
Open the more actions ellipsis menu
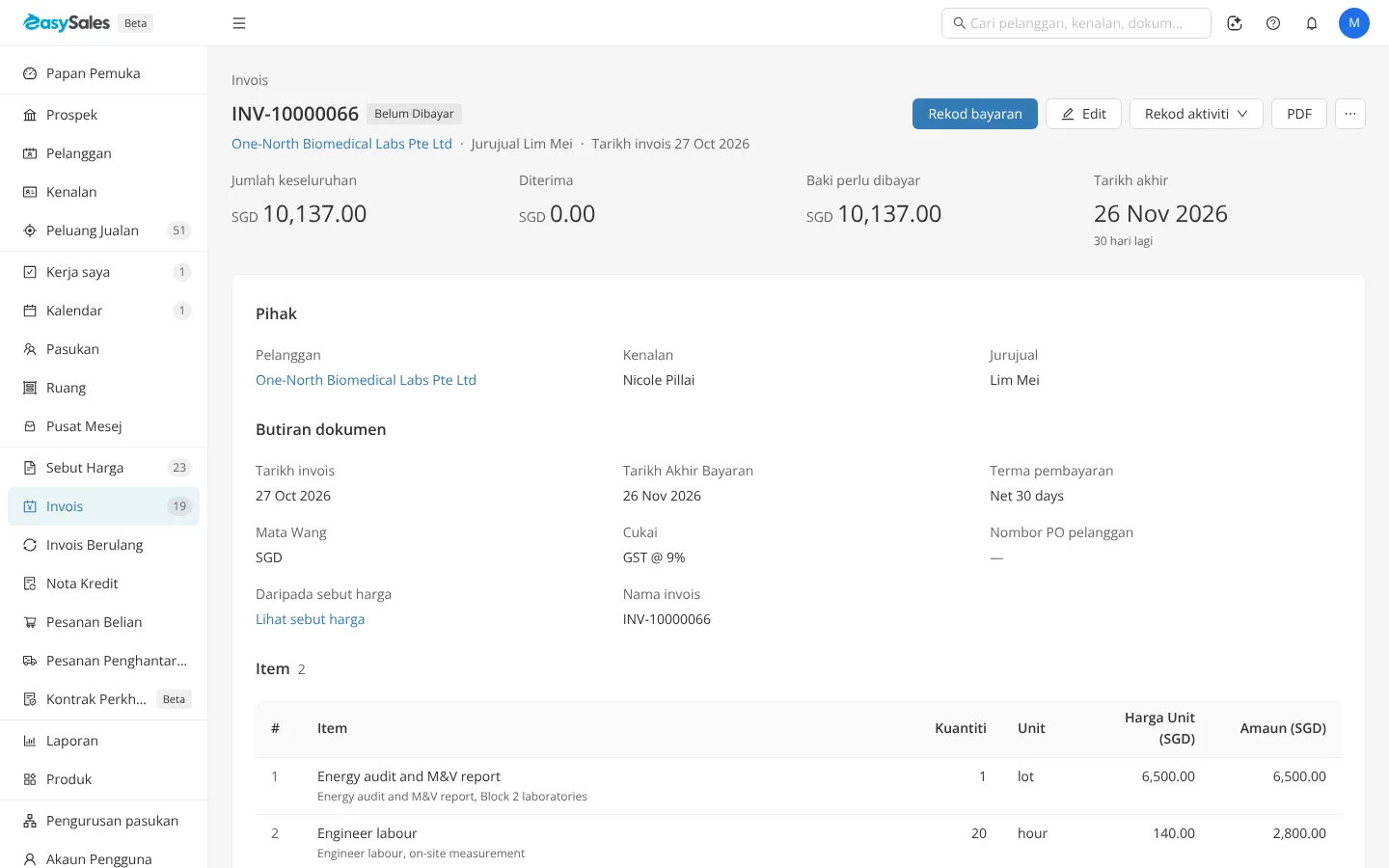tap(1350, 114)
